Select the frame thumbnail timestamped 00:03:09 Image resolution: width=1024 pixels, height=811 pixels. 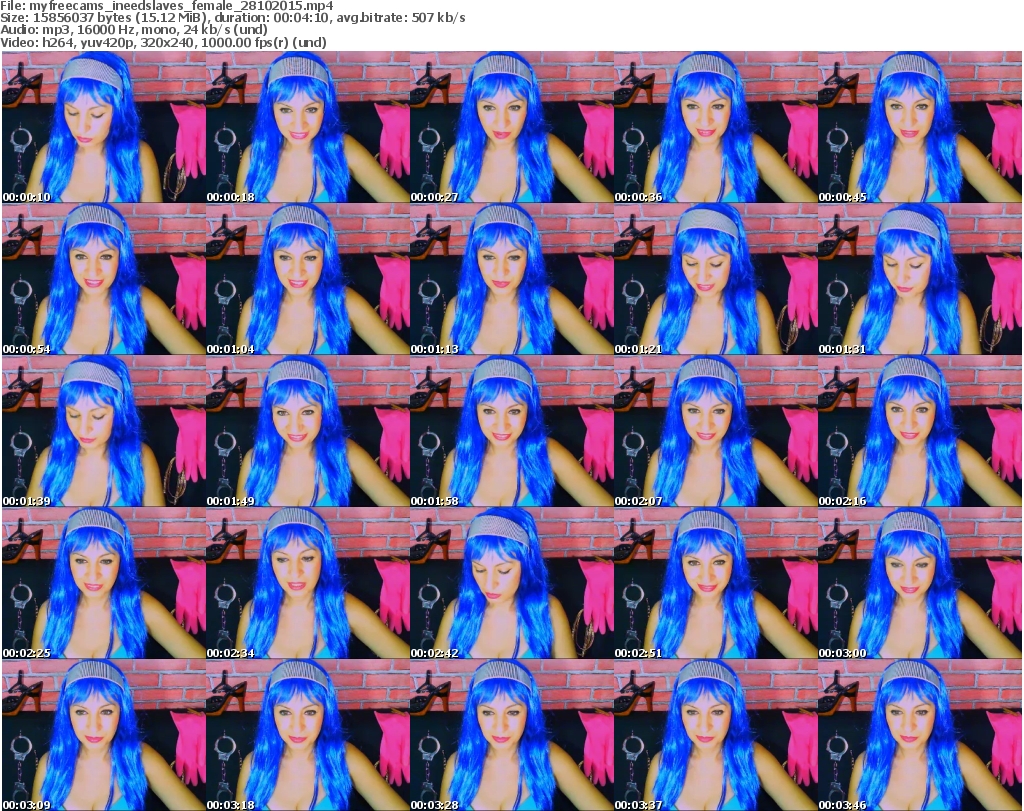tap(104, 735)
